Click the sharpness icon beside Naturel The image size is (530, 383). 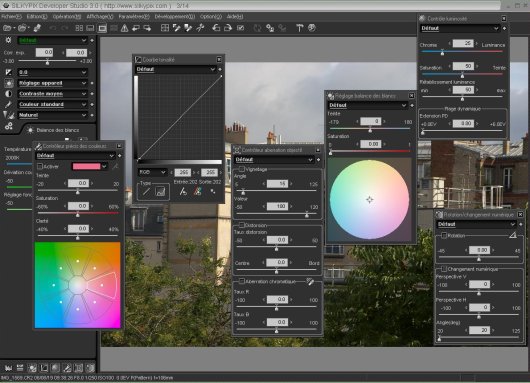click(8, 115)
